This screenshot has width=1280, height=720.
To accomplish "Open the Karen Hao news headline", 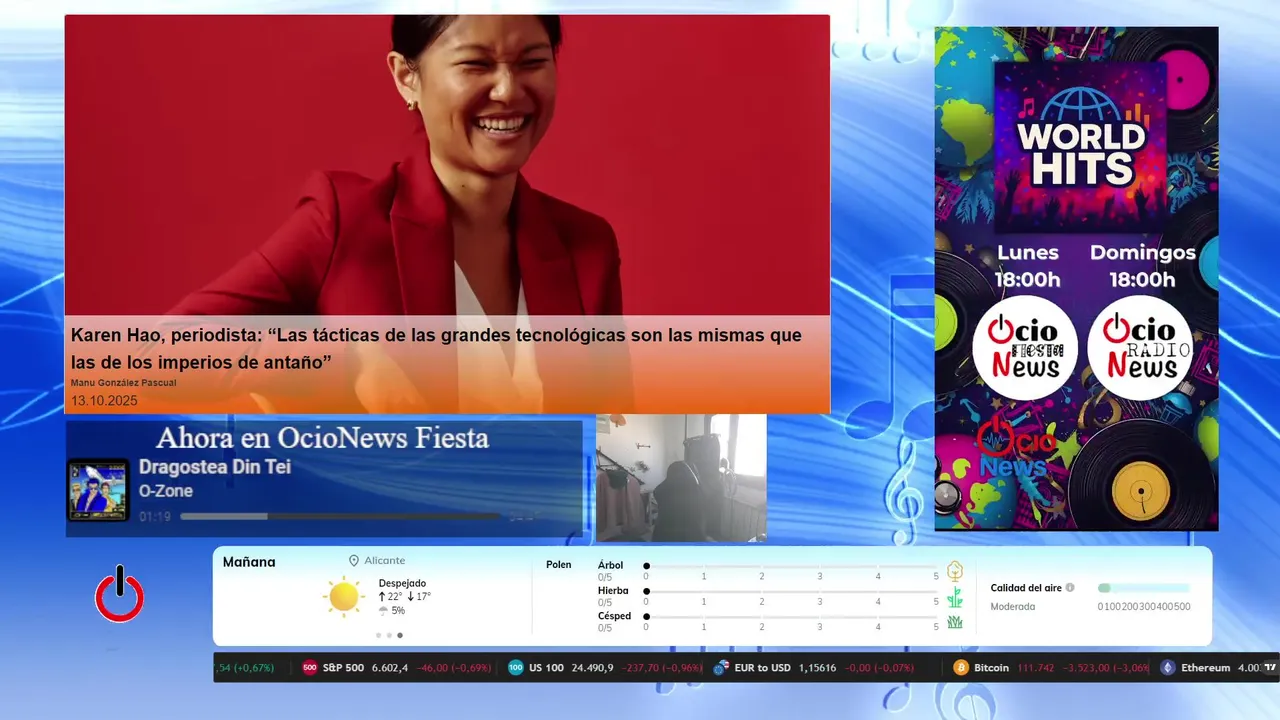I will (x=436, y=348).
